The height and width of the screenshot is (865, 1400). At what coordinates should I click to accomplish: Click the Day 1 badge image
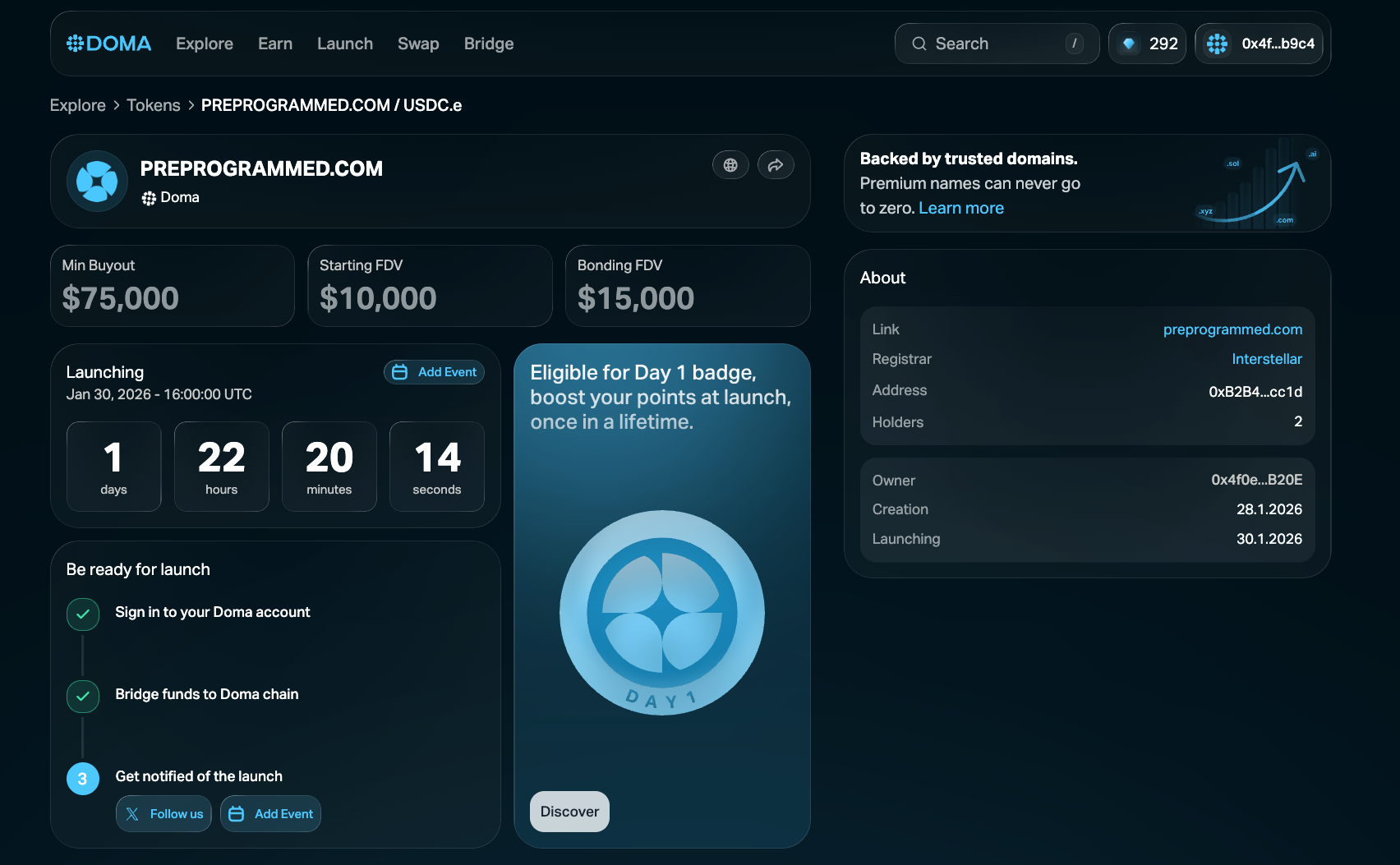[661, 613]
